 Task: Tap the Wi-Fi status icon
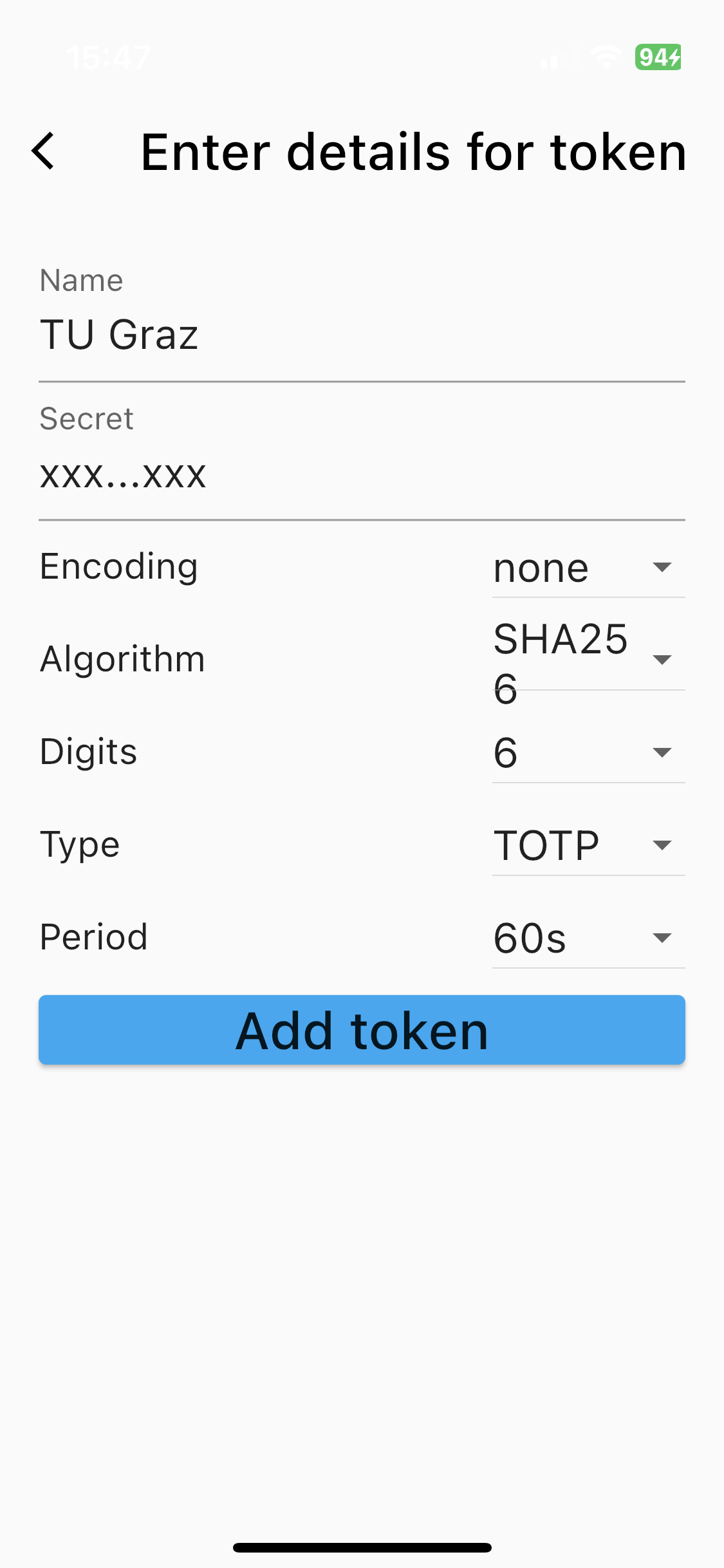point(606,57)
